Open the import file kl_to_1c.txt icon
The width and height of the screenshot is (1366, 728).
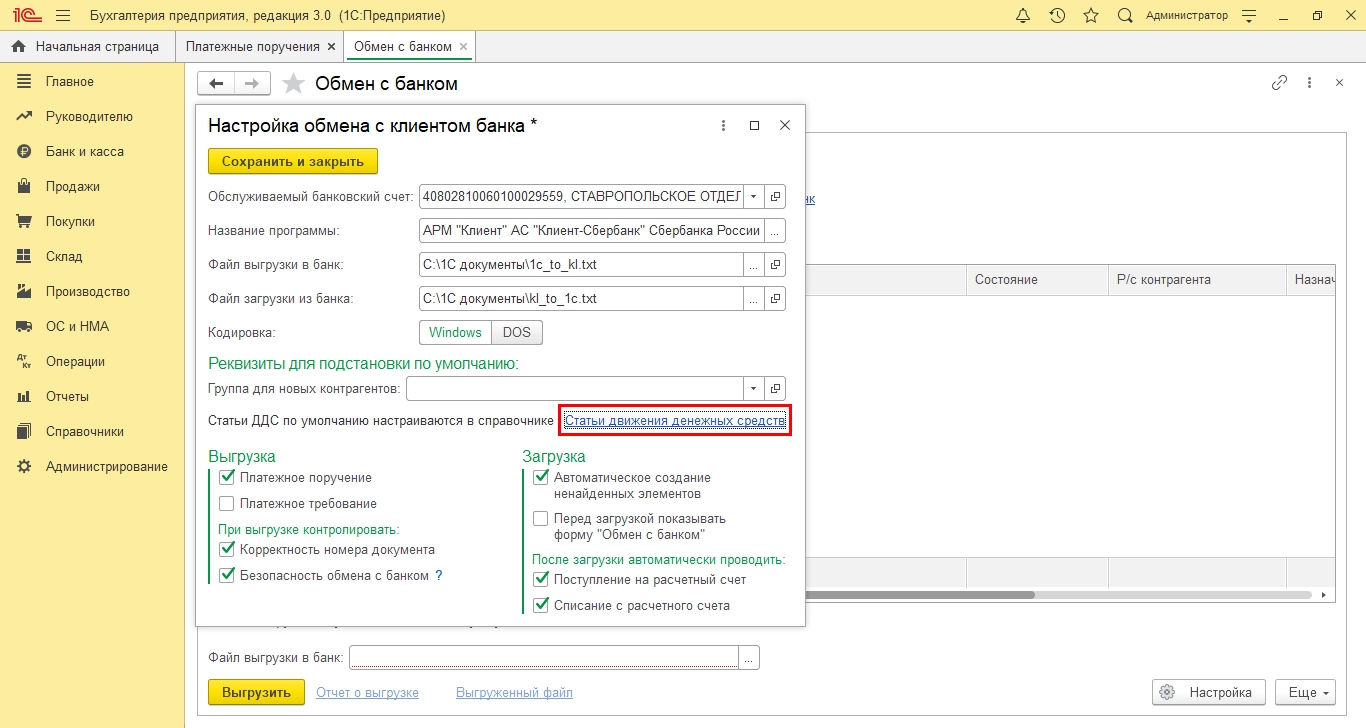pos(776,298)
